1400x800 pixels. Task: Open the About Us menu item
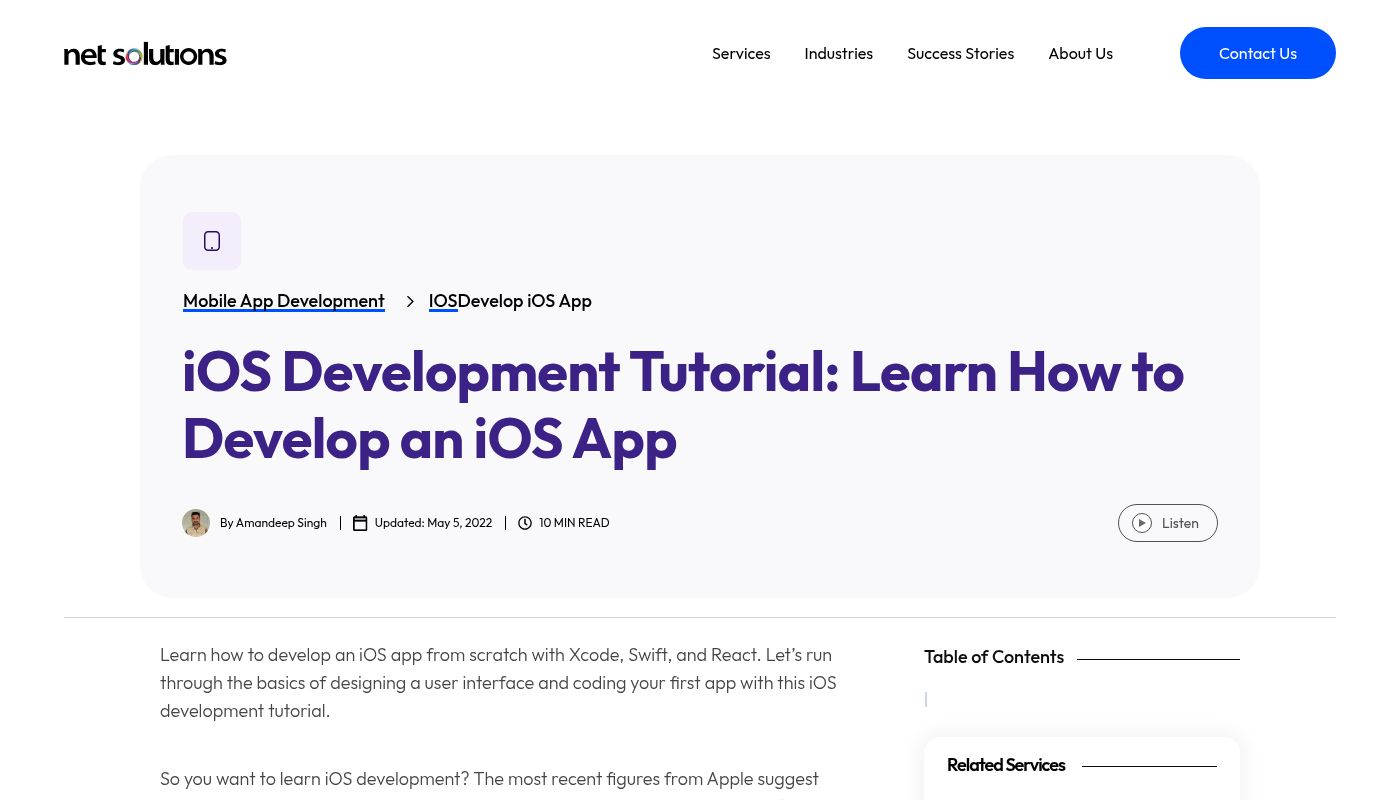click(x=1080, y=53)
